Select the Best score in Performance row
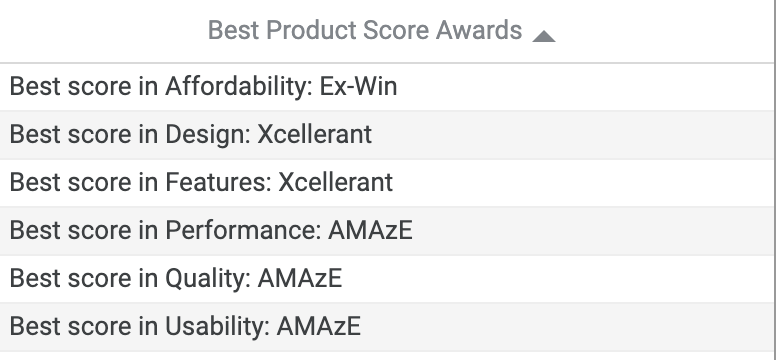The image size is (776, 360). pos(387,231)
